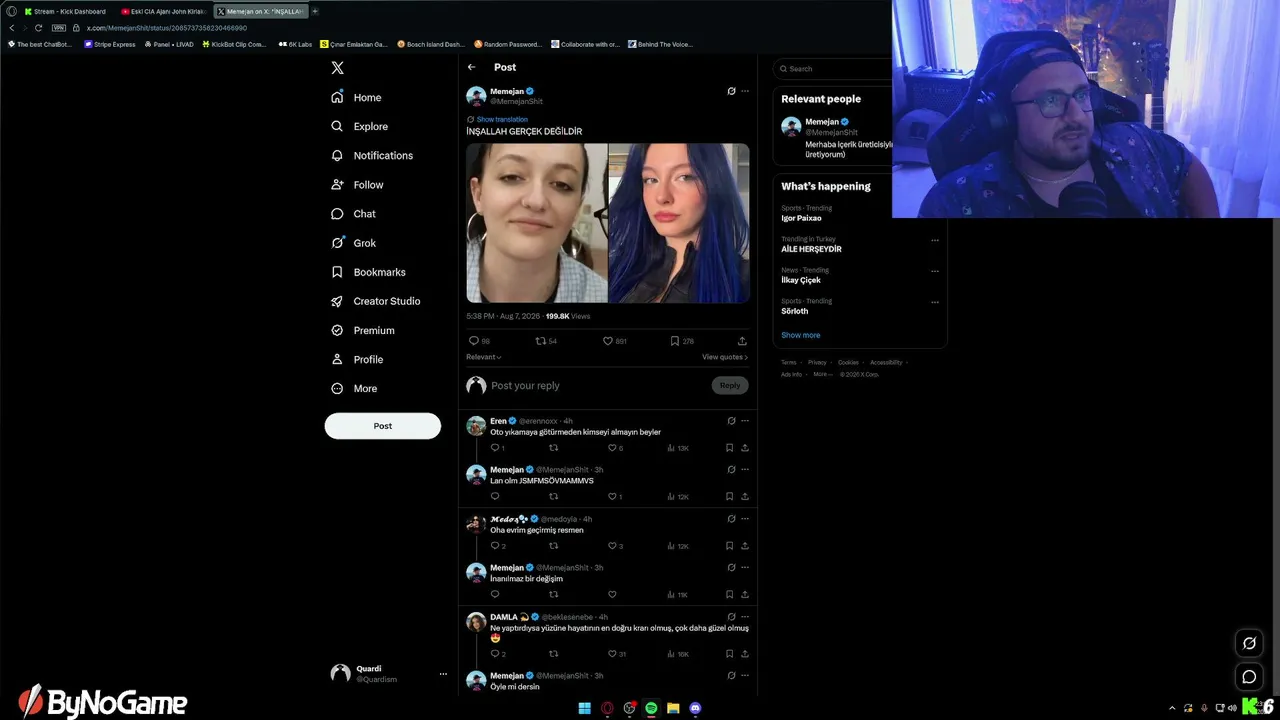This screenshot has height=720, width=1280.
Task: Open DAMLA's reply three-dot menu
Action: pyautogui.click(x=745, y=617)
